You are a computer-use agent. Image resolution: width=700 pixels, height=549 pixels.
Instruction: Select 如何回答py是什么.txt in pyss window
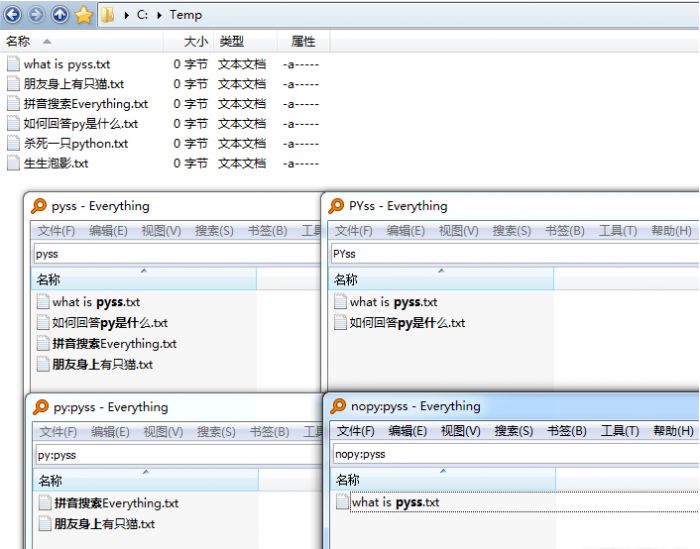pyautogui.click(x=110, y=323)
